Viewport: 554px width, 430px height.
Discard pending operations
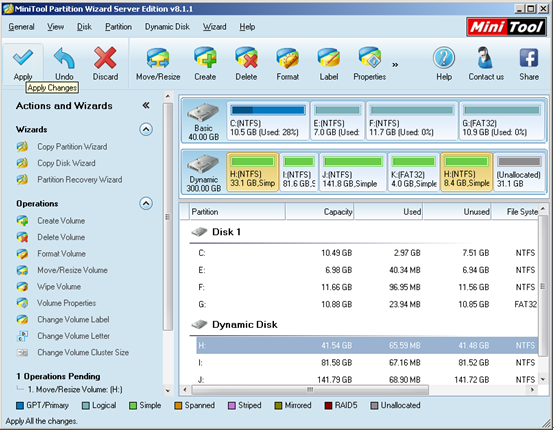(105, 64)
